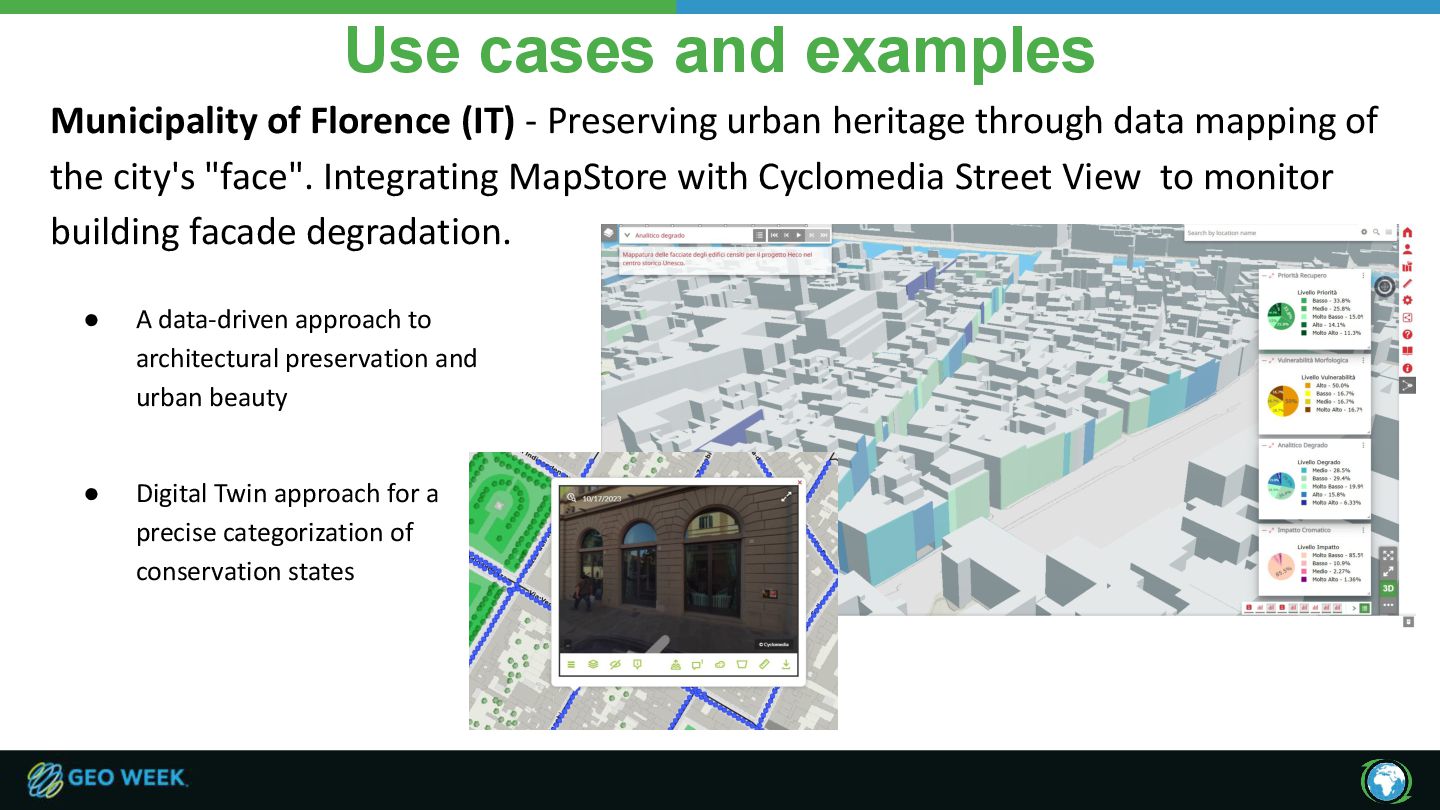
Task: Close the Cyclomedia street view popup
Action: [800, 482]
